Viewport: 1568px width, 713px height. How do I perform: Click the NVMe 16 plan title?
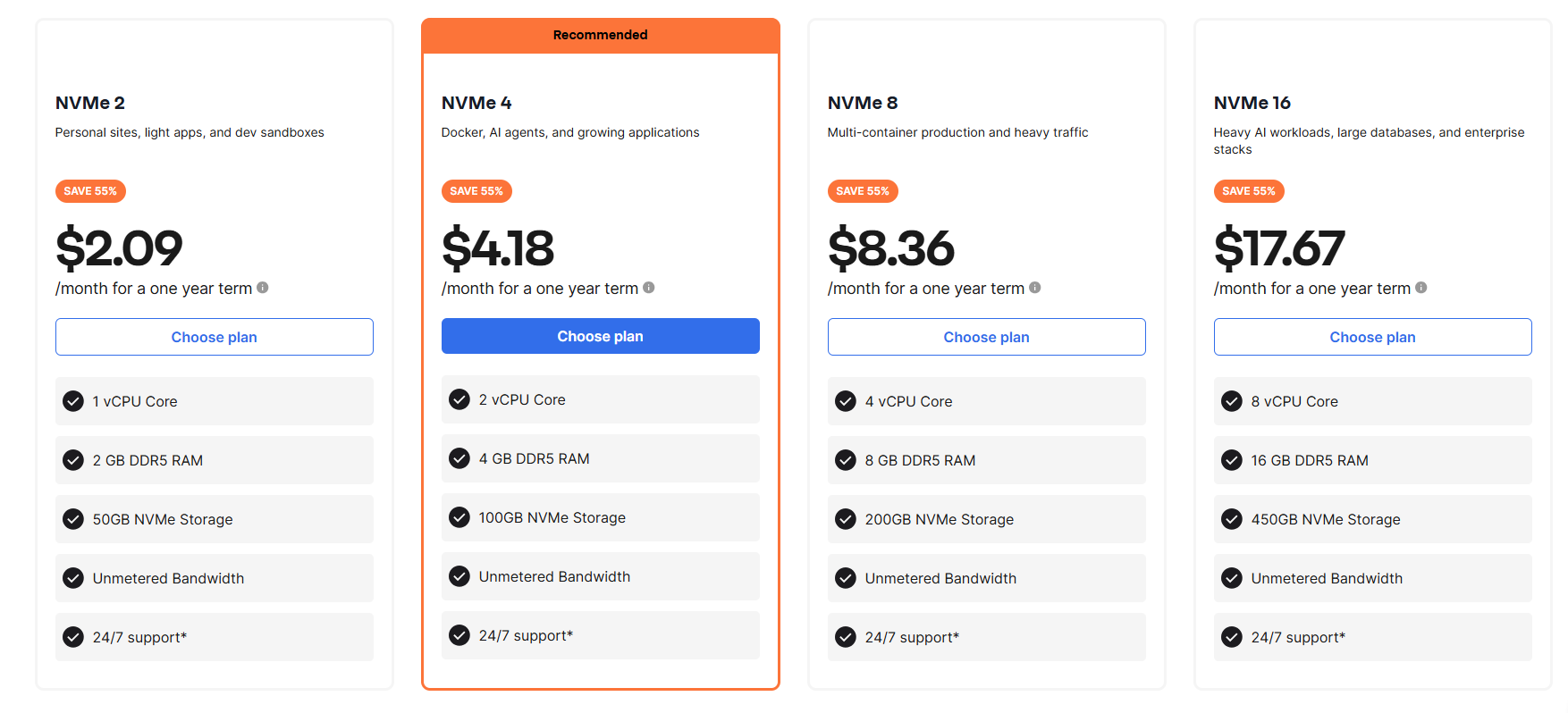point(1252,103)
